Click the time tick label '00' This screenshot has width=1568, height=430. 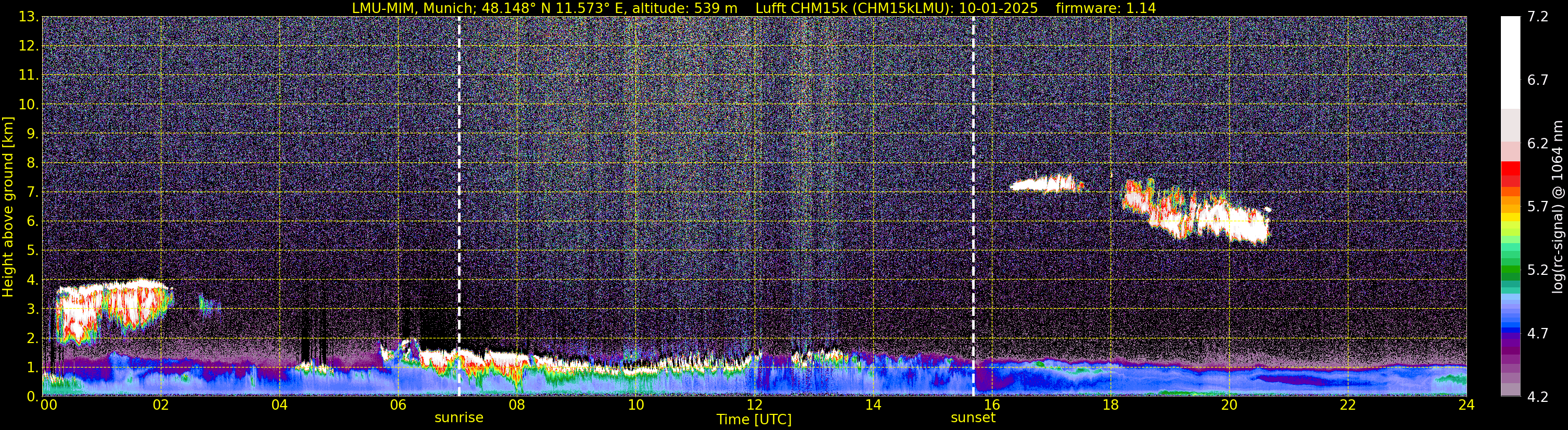pos(49,406)
